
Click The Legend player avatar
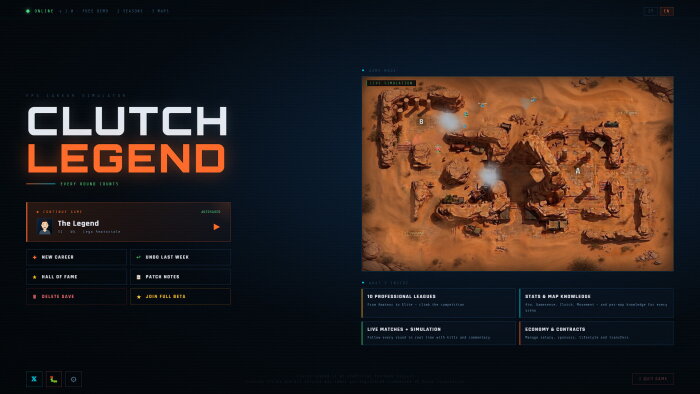pyautogui.click(x=45, y=227)
